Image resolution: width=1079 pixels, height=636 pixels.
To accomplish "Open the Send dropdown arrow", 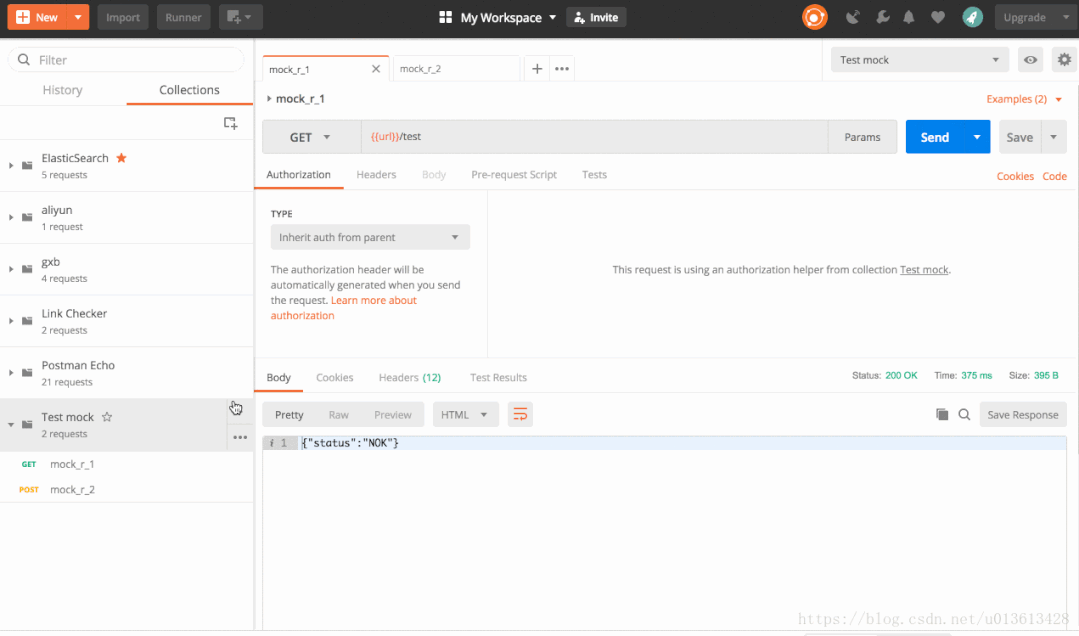I will (976, 137).
